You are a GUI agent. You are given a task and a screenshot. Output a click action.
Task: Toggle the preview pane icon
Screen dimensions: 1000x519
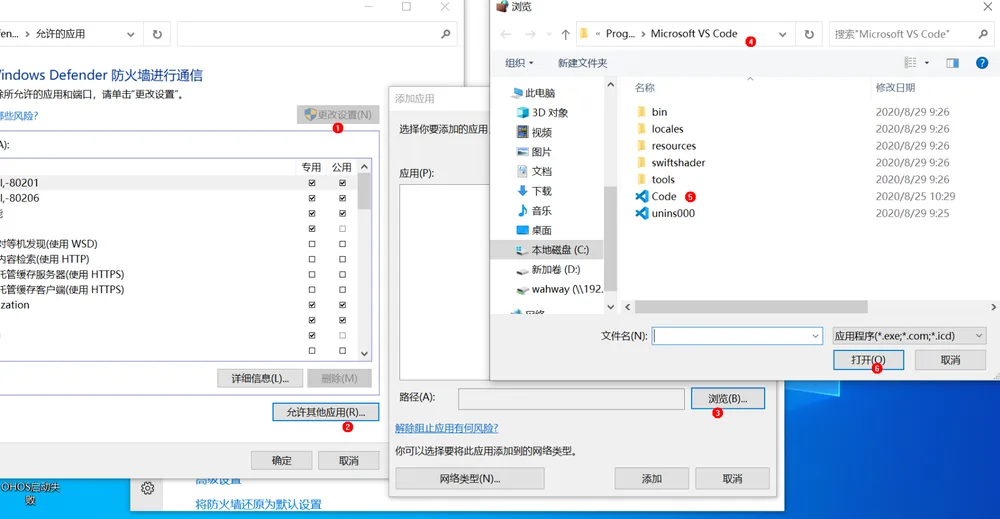(952, 62)
